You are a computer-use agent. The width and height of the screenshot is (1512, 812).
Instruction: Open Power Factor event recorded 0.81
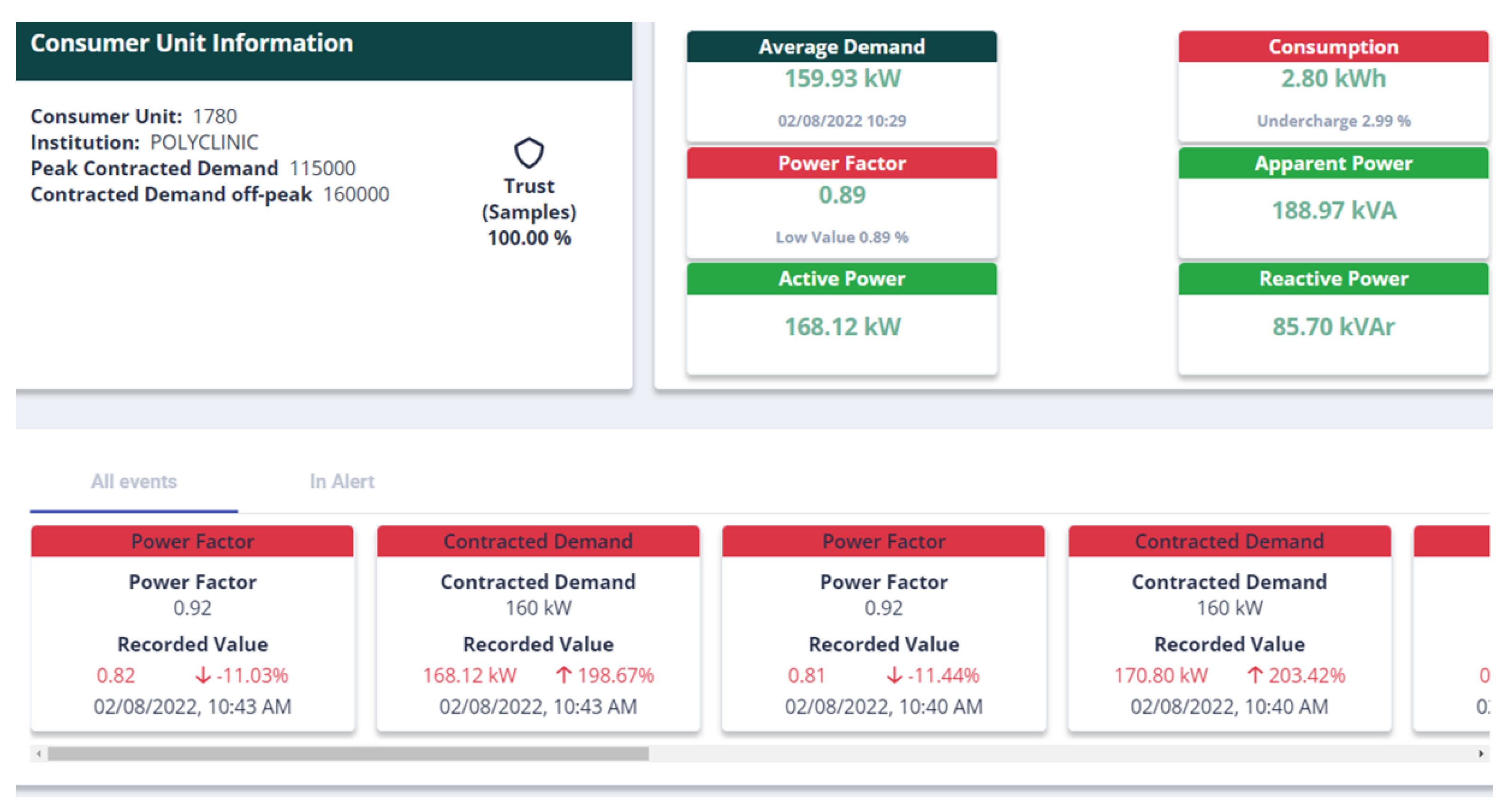(x=883, y=628)
